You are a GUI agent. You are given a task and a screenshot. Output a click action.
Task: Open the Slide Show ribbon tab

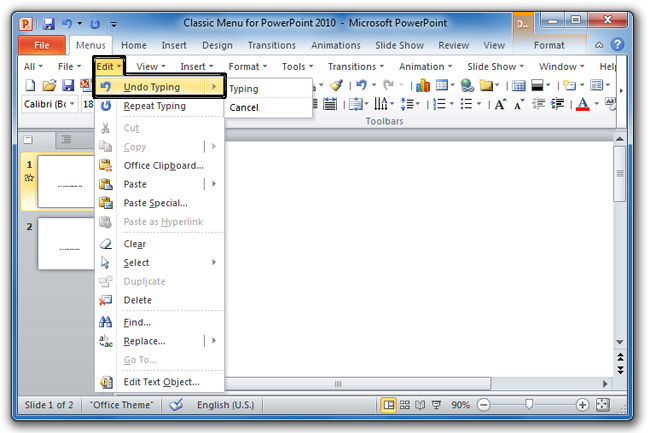pyautogui.click(x=399, y=46)
